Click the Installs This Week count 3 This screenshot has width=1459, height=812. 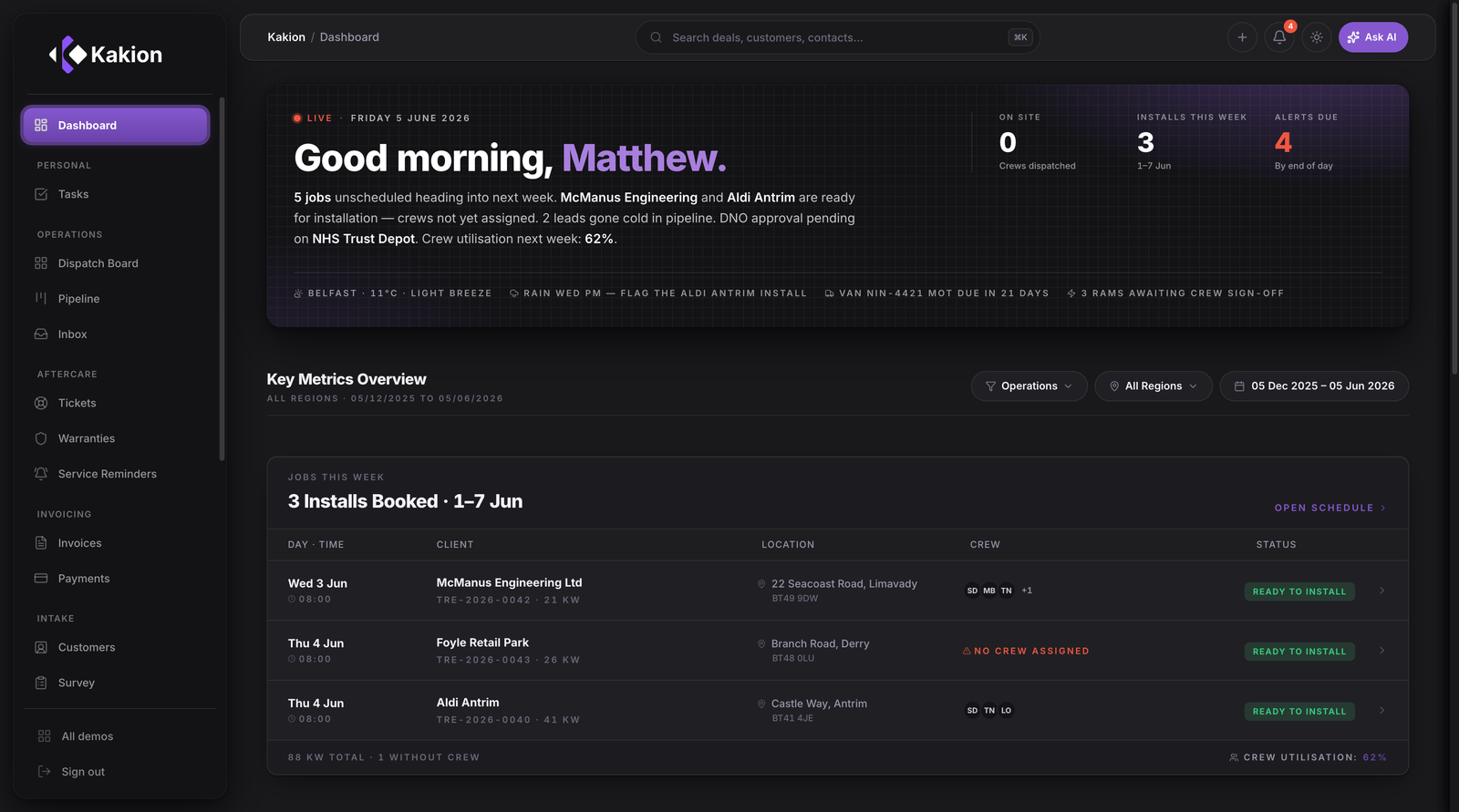click(1145, 142)
